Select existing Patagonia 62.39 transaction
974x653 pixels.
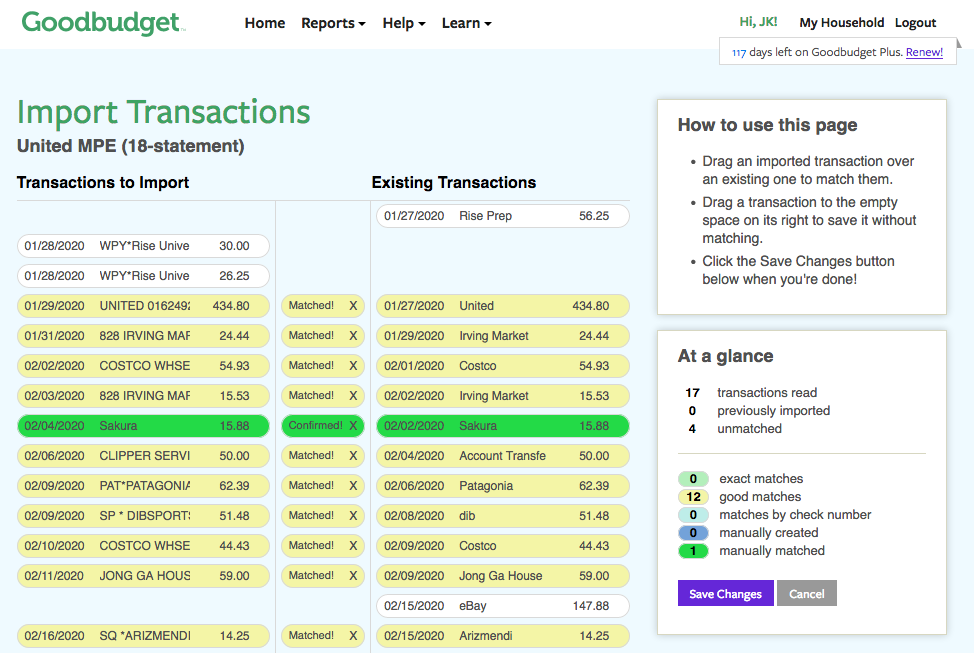click(x=503, y=485)
